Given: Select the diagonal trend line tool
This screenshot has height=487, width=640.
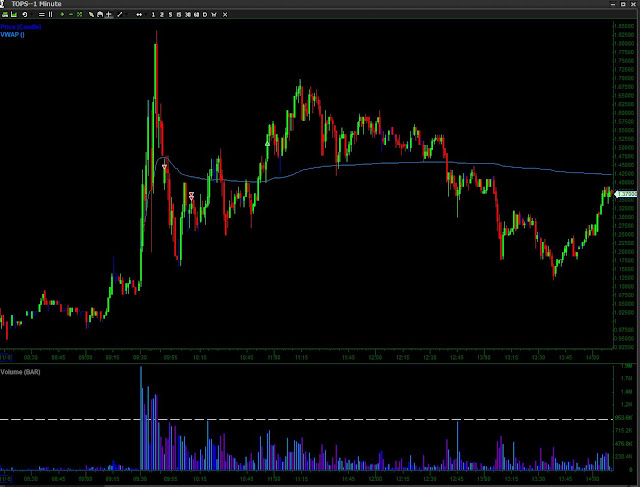Looking at the screenshot, I should tap(120, 14).
